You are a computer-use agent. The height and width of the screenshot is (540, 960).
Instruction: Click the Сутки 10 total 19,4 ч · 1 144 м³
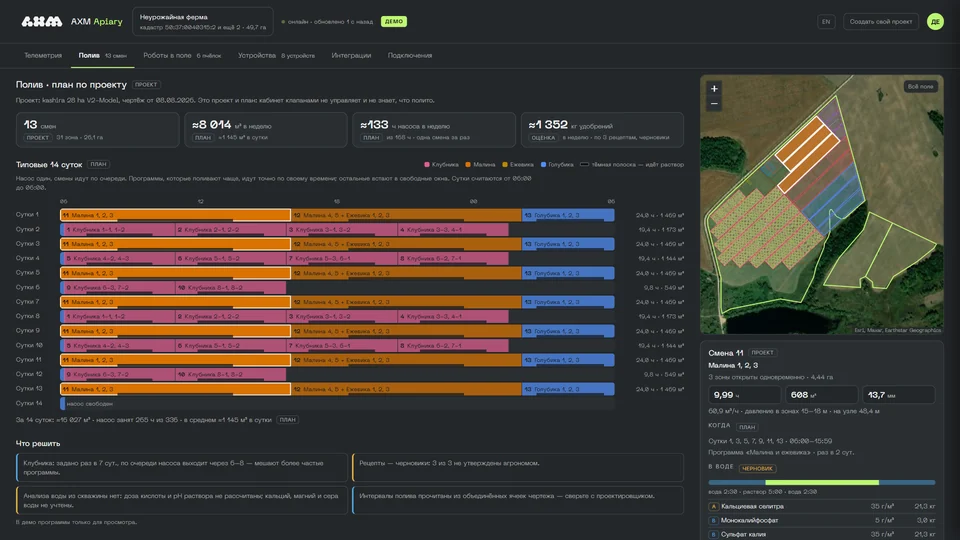point(661,345)
